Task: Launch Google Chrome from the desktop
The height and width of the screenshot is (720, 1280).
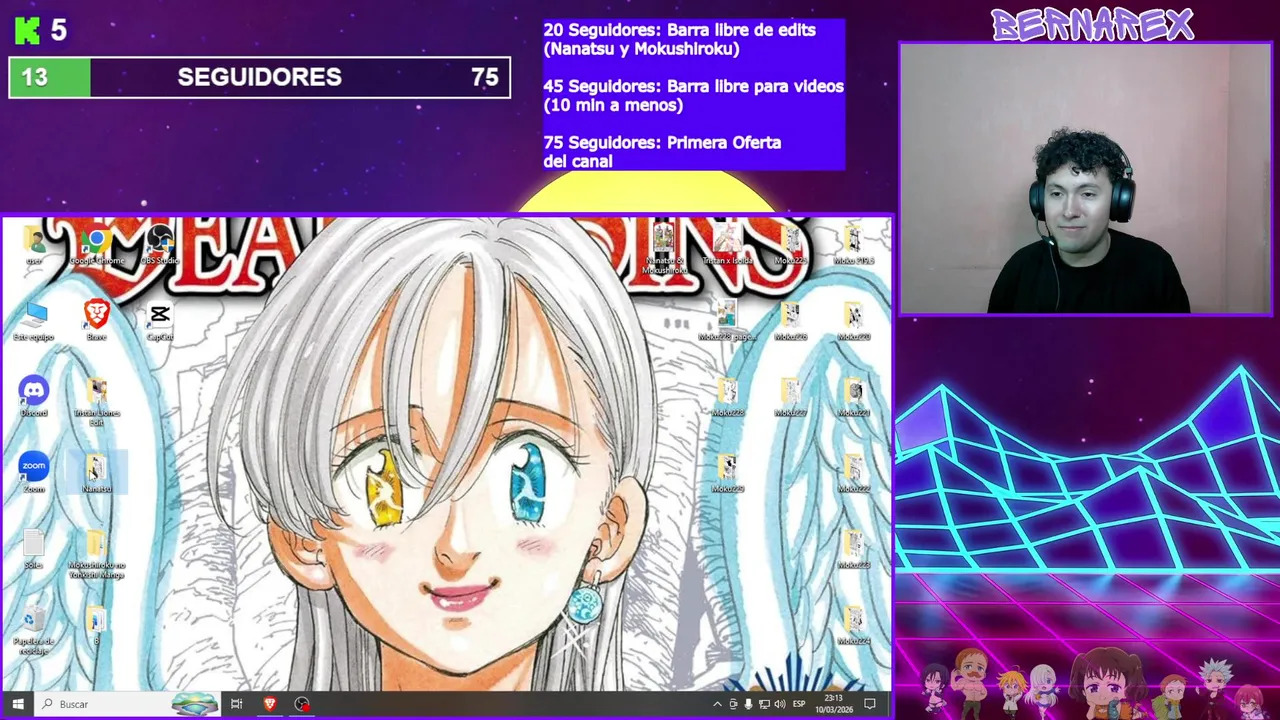Action: point(97,246)
